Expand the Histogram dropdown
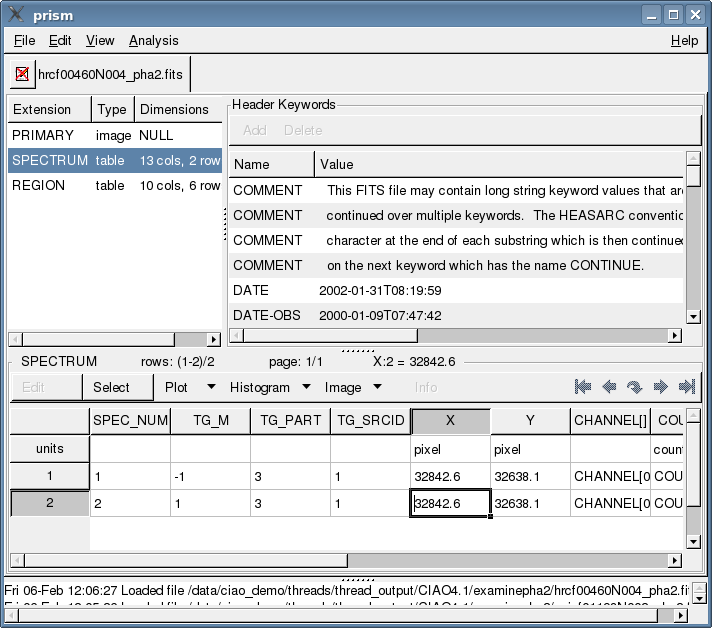712x628 pixels. (268, 387)
